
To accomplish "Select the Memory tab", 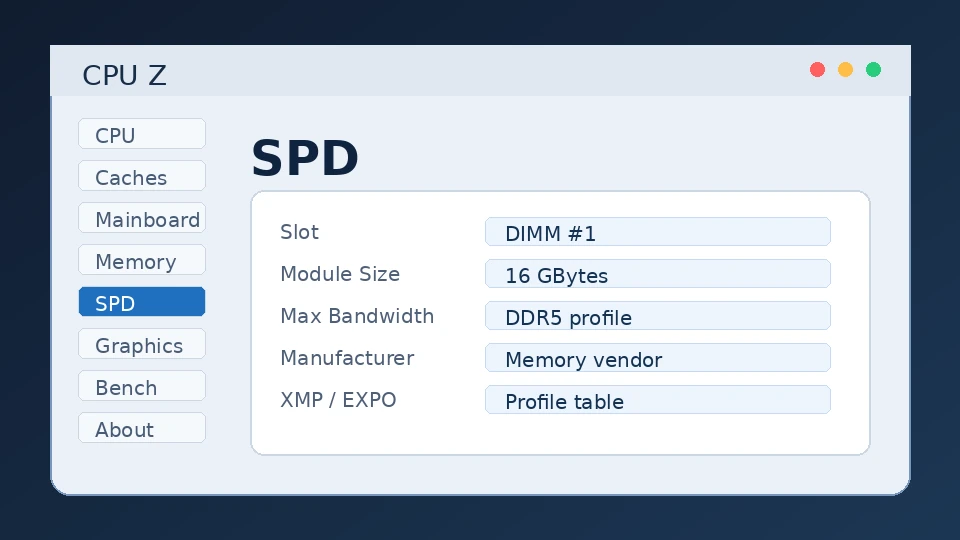I will tap(142, 260).
